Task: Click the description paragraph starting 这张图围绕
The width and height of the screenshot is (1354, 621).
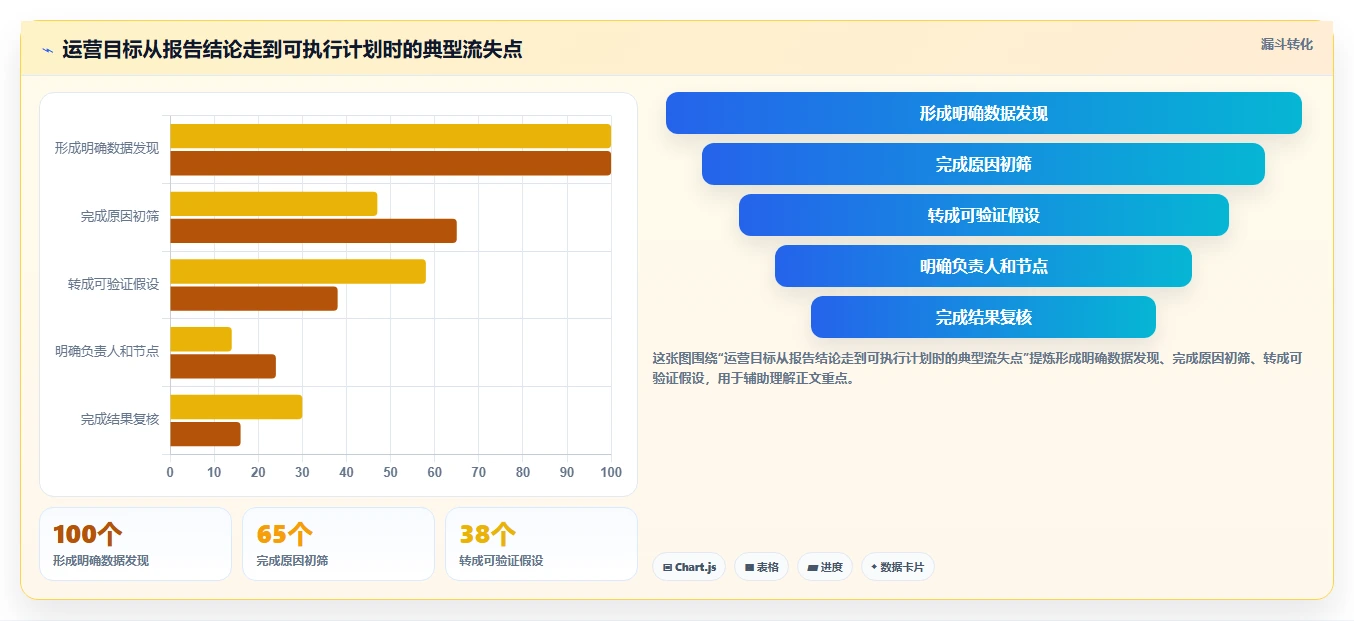Action: coord(977,368)
